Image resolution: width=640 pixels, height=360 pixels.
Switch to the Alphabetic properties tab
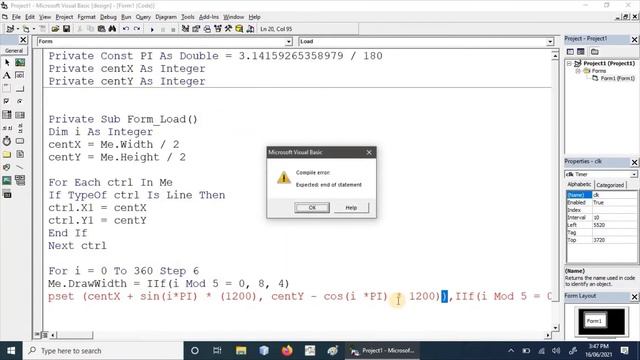579,184
